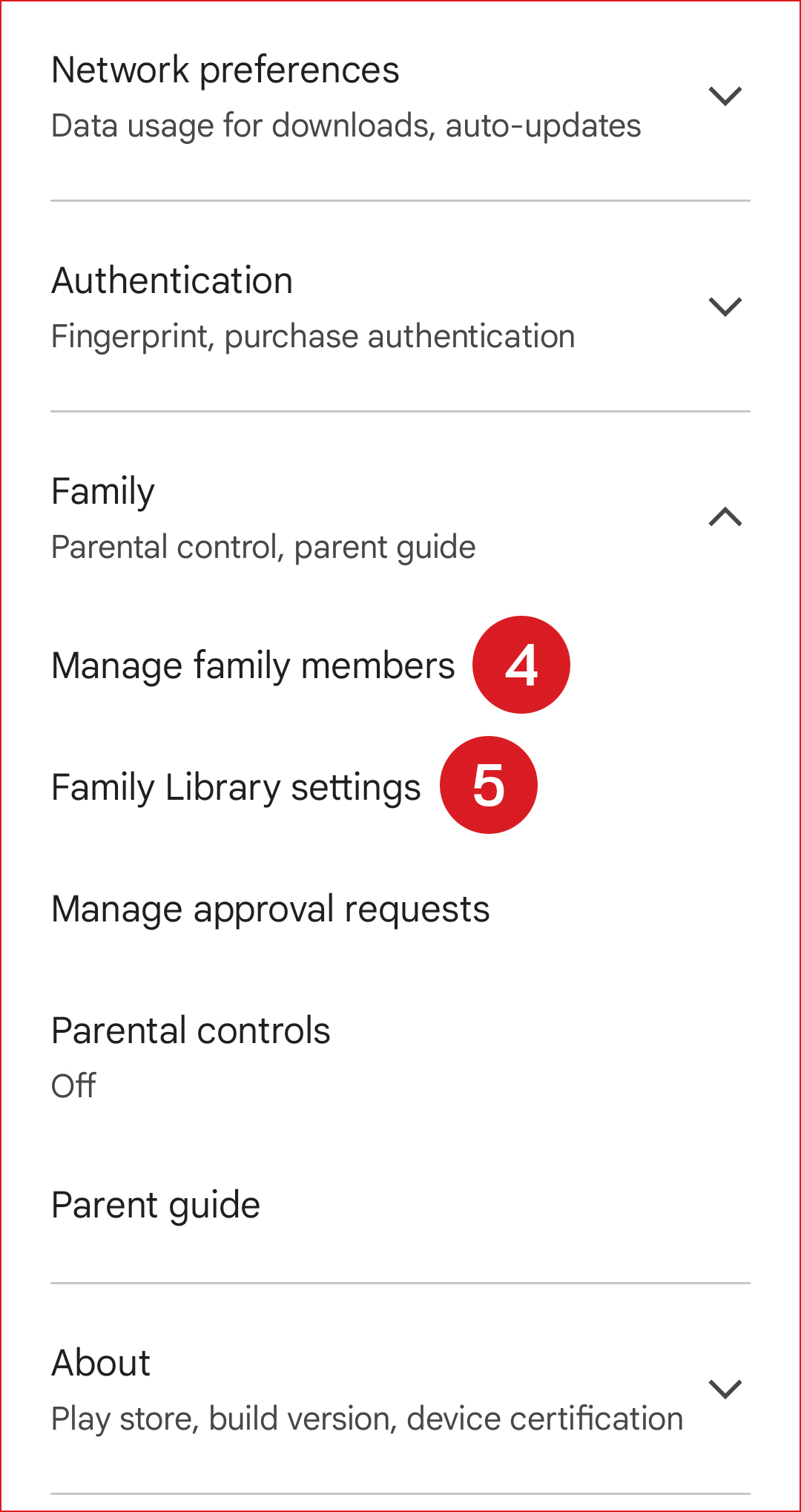Collapse the Family section chevron

(x=725, y=517)
